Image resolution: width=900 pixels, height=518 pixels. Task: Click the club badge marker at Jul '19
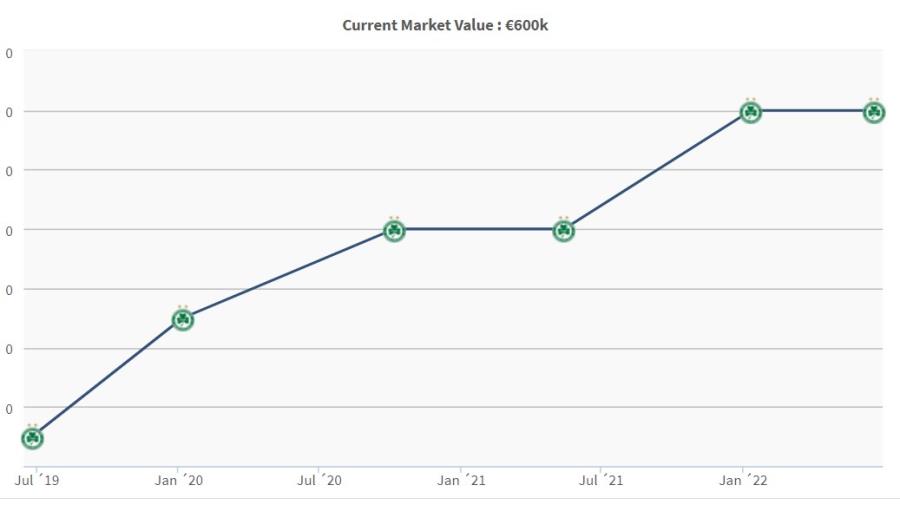click(x=33, y=438)
